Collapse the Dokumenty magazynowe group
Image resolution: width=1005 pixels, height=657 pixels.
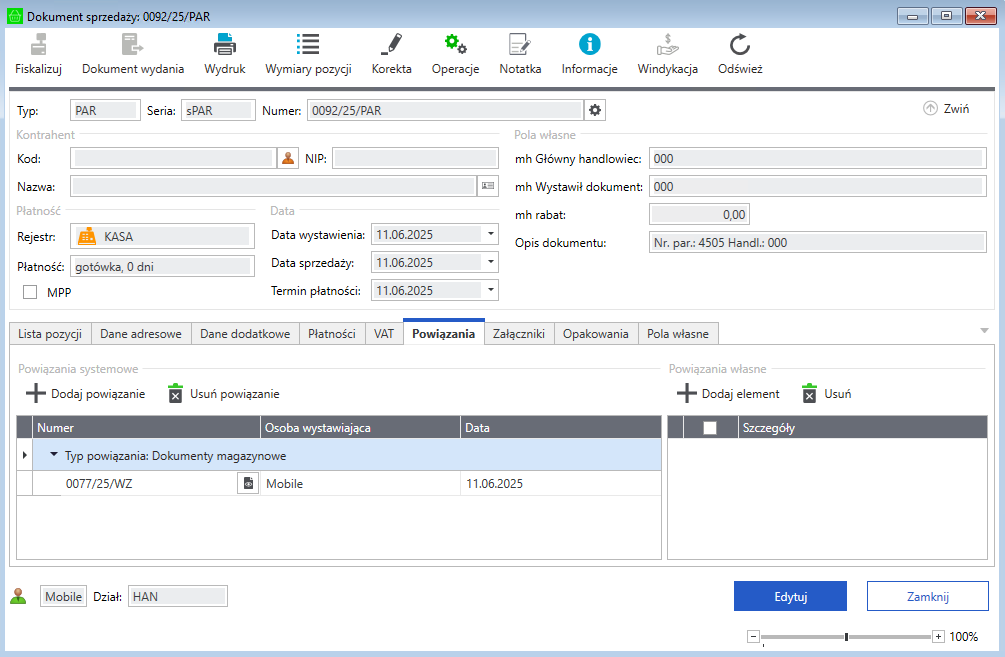(x=53, y=455)
